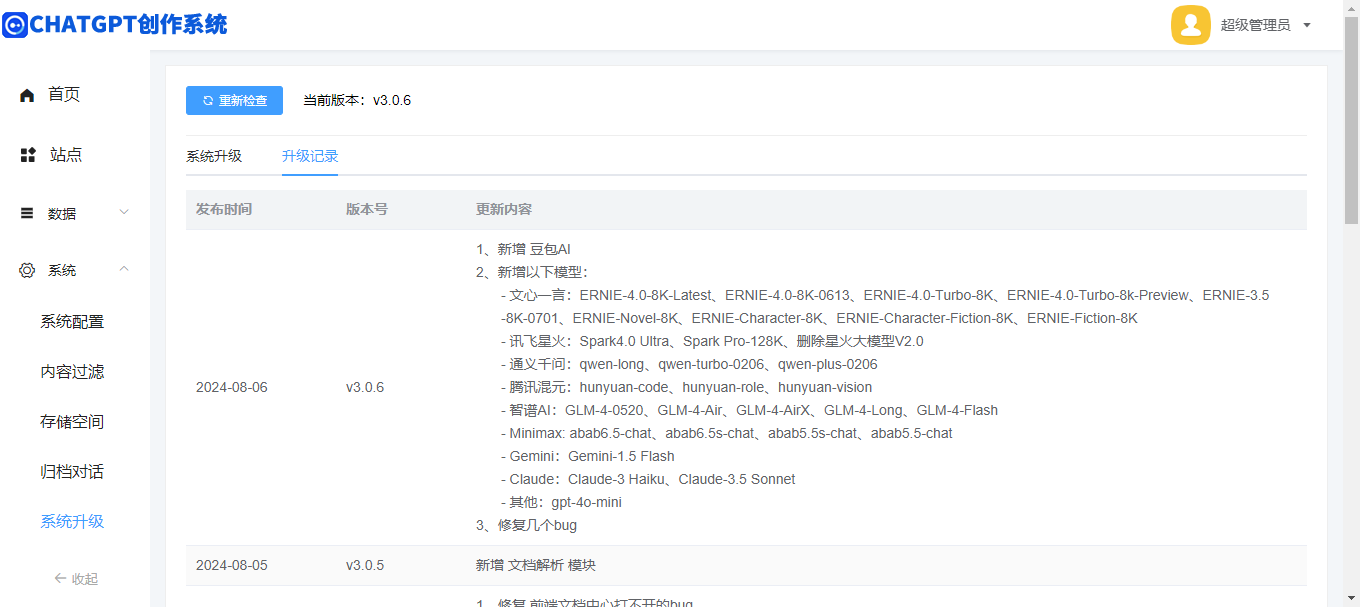Click the list icon beside 数据

pos(27,213)
